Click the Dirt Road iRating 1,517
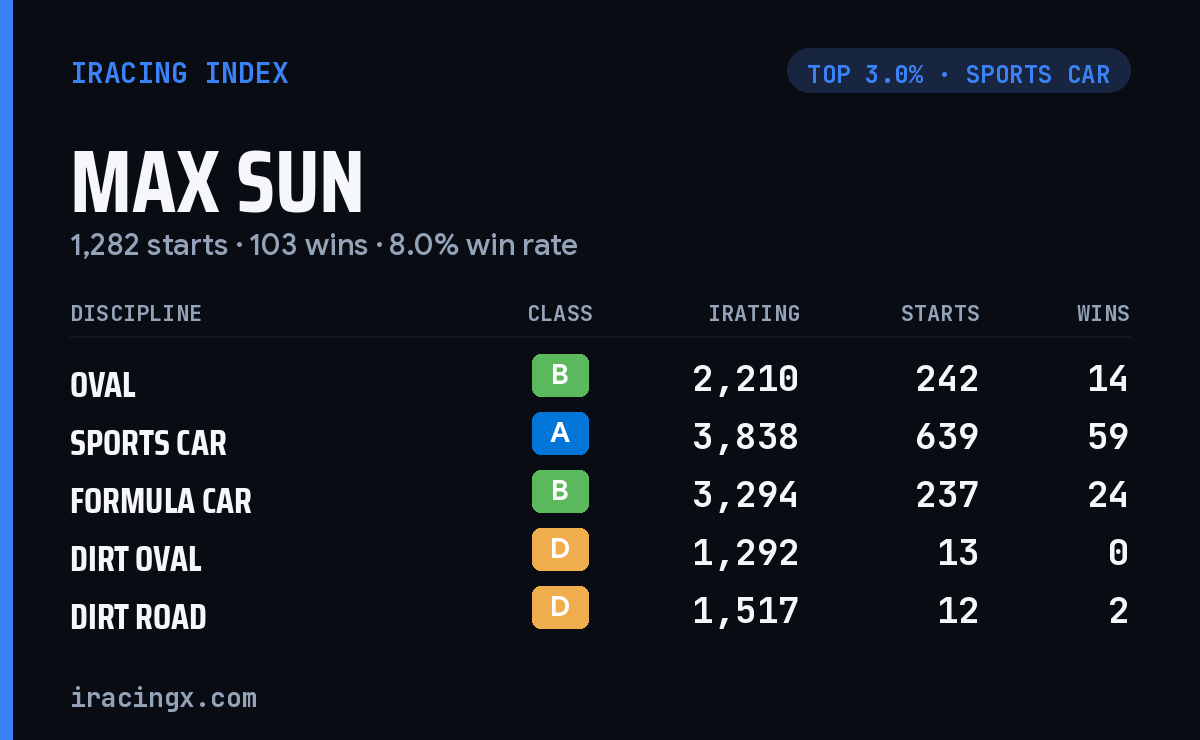Screen dimensions: 1200x740 click(746, 611)
